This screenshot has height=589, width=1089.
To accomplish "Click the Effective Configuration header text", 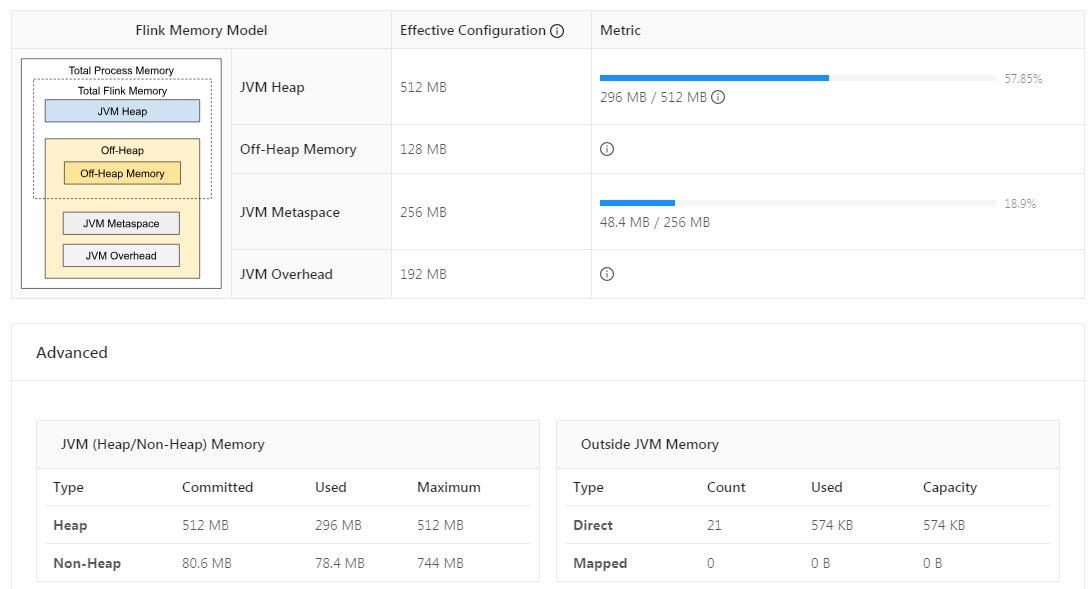I will click(473, 31).
